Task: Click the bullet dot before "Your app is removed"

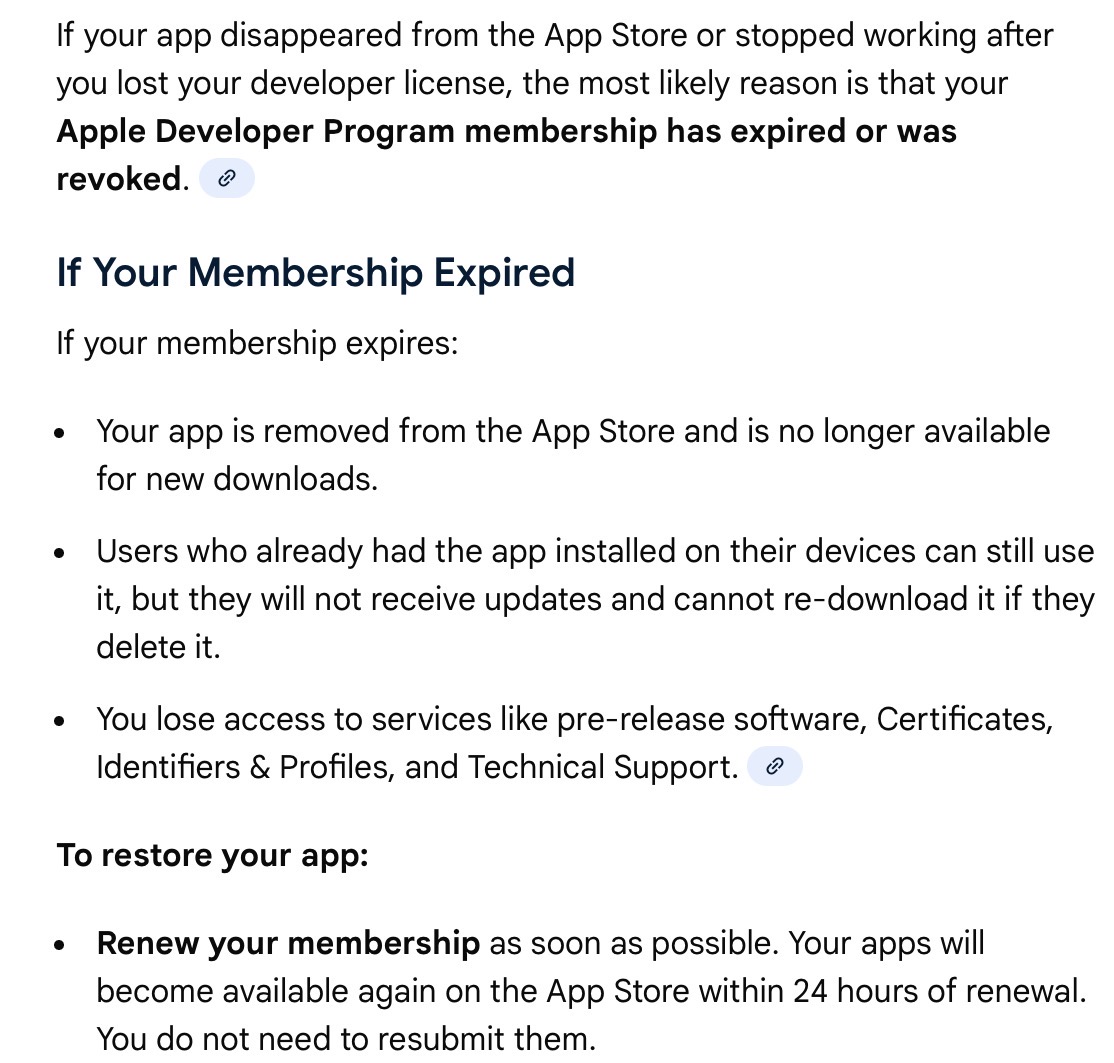Action: coord(62,435)
